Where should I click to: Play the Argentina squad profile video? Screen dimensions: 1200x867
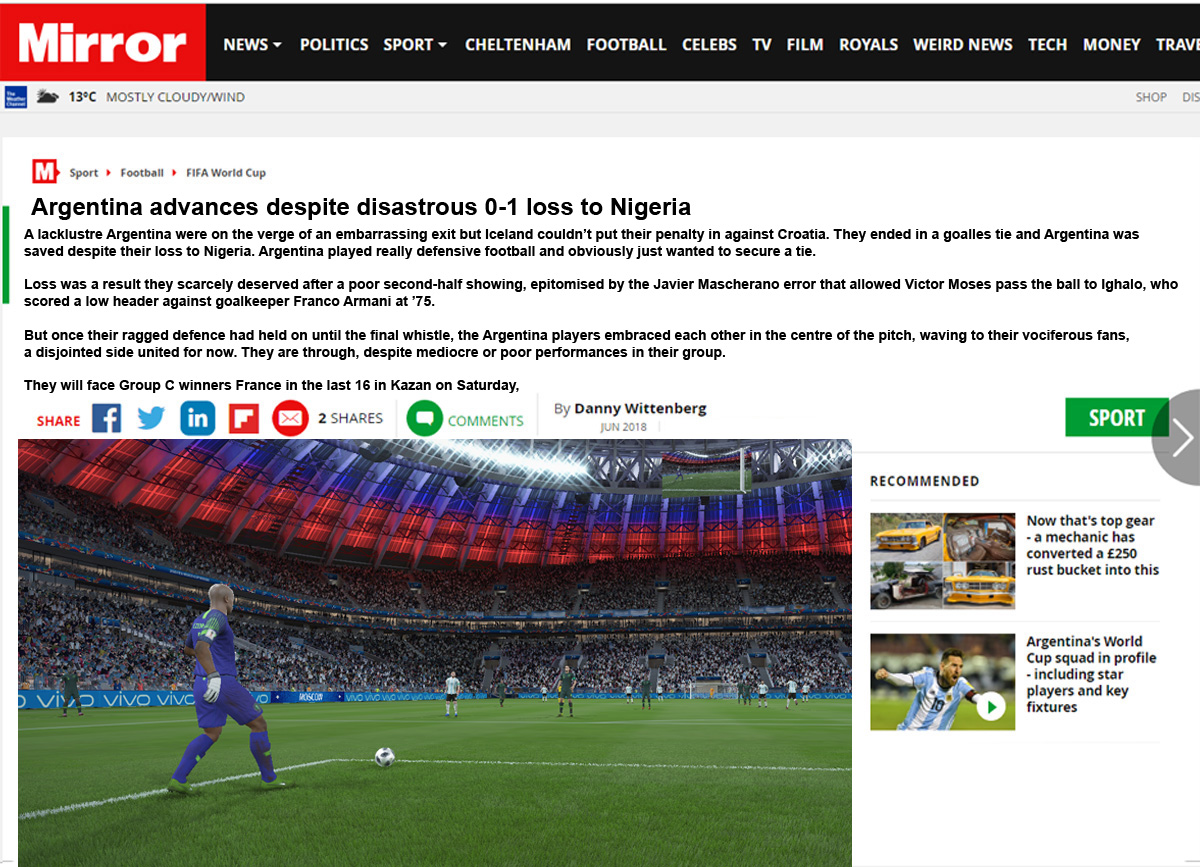[x=991, y=707]
